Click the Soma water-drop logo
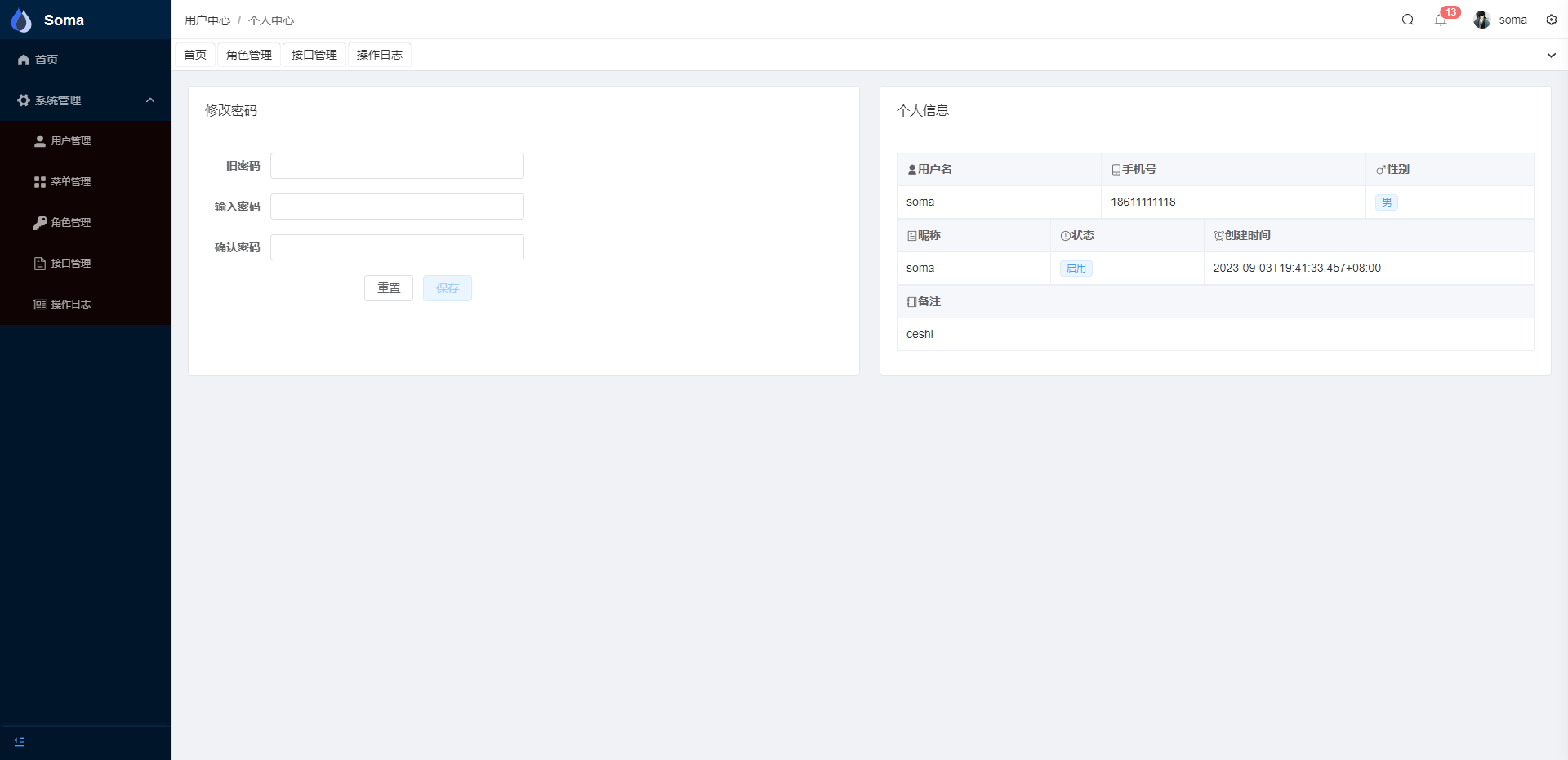1568x760 pixels. point(22,20)
